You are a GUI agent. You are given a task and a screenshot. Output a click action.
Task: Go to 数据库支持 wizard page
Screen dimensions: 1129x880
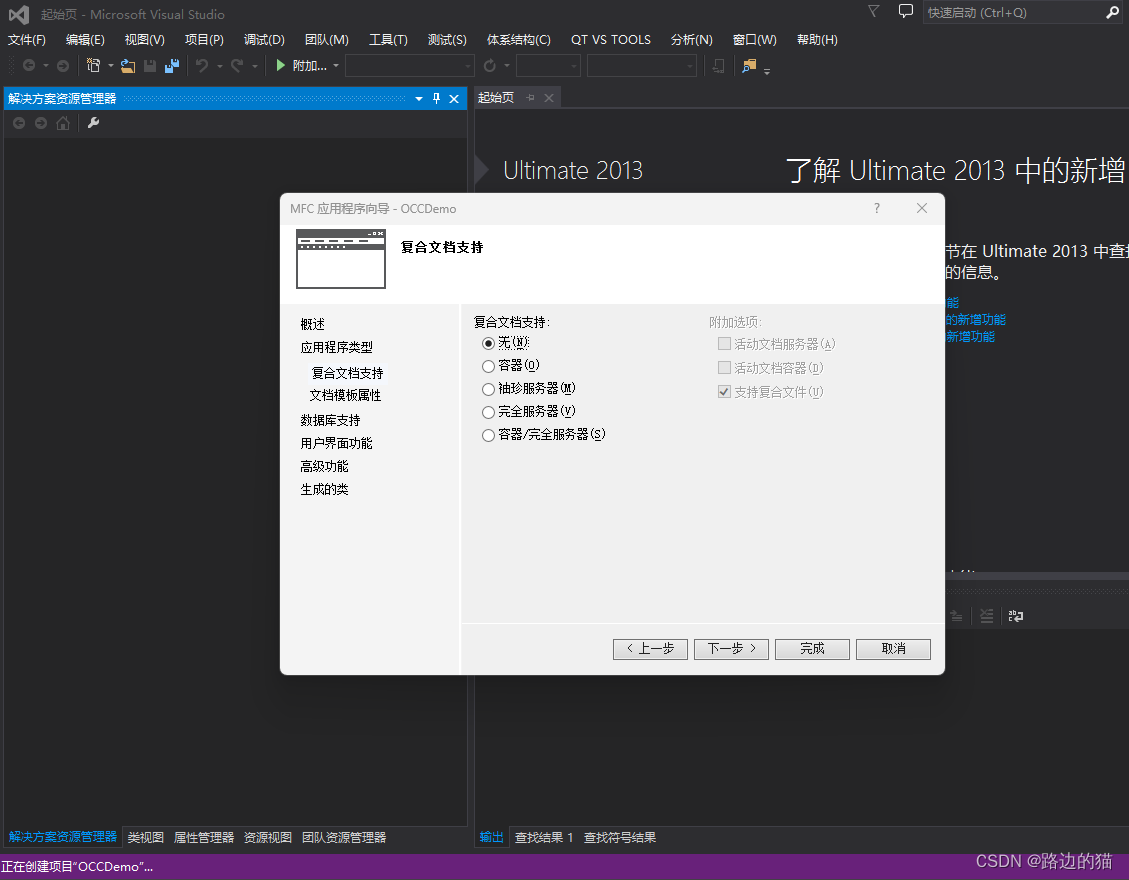[x=330, y=420]
